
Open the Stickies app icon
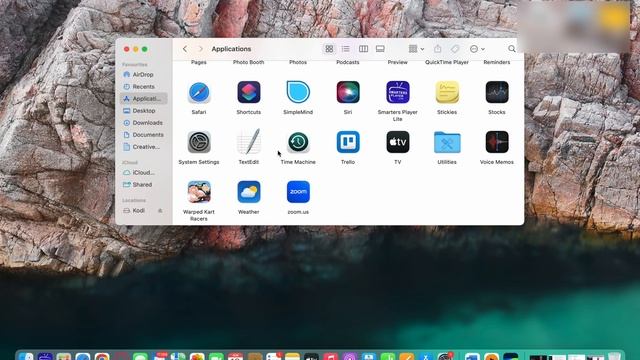tap(447, 92)
